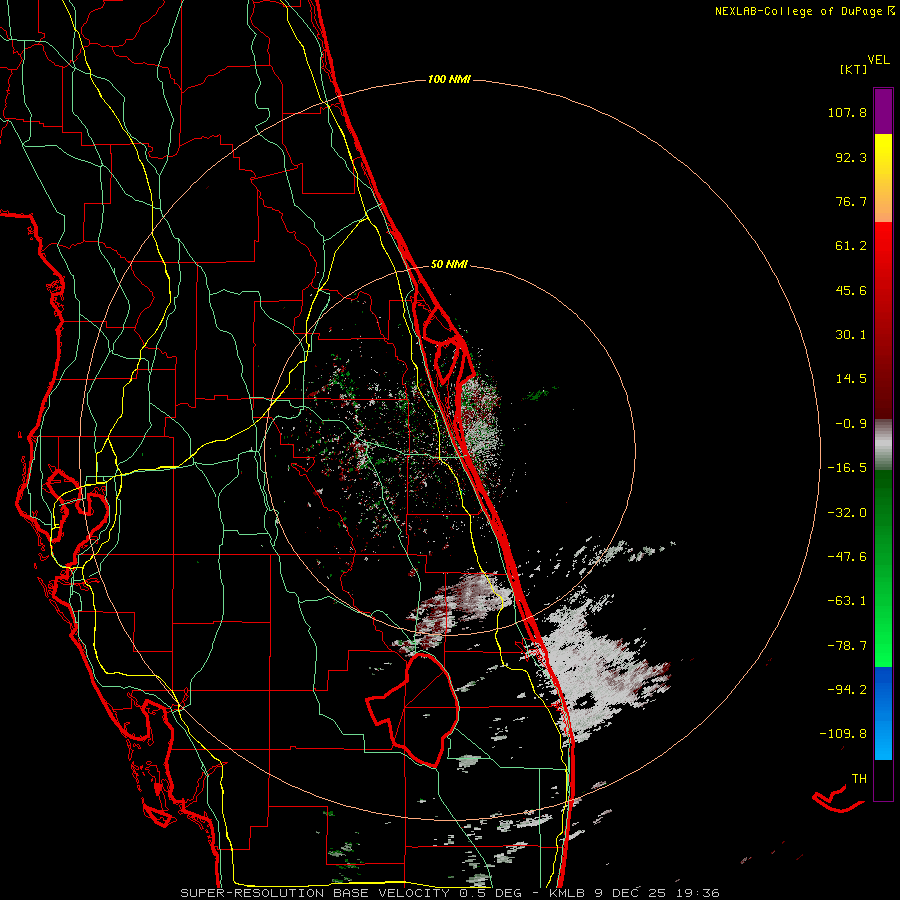Select the 45.6 velocity scale value

coord(851,290)
